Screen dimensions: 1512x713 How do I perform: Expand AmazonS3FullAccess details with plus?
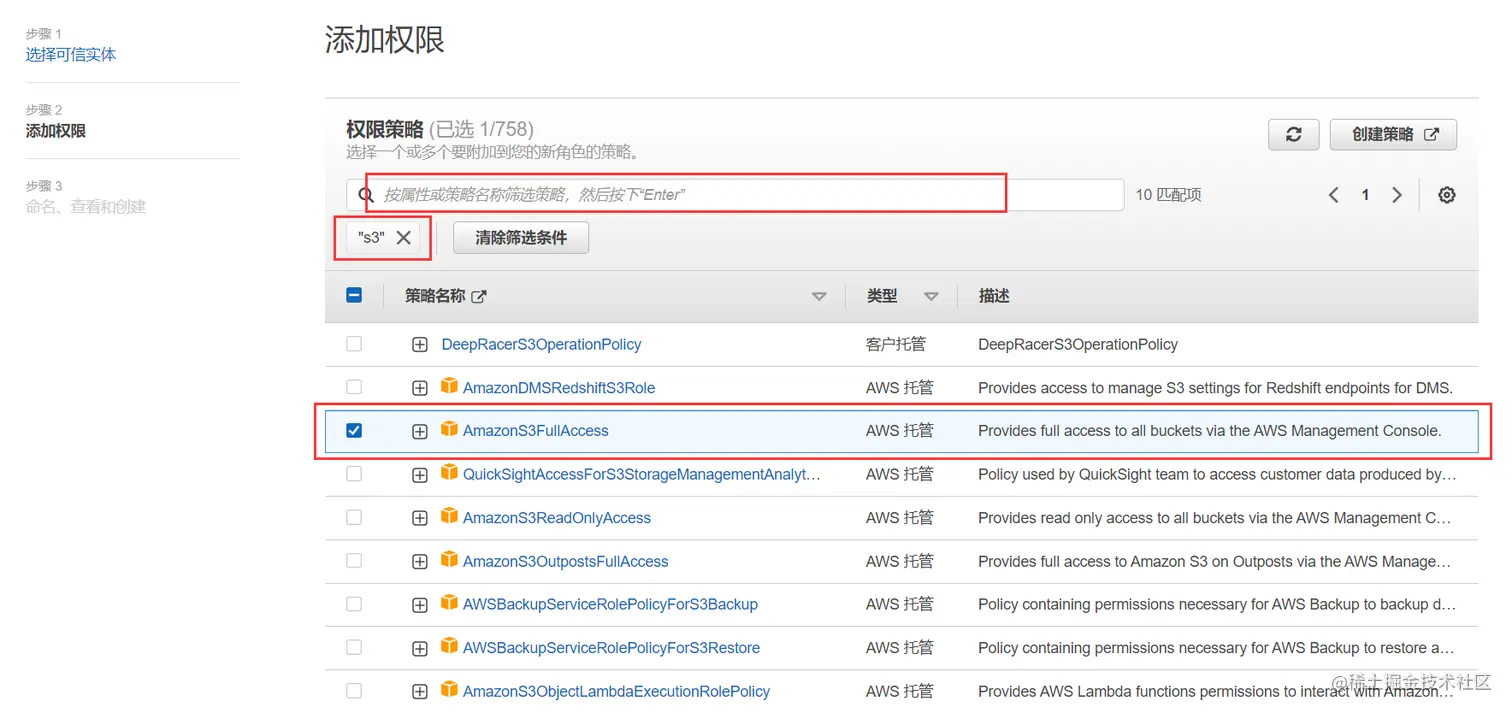(x=420, y=432)
